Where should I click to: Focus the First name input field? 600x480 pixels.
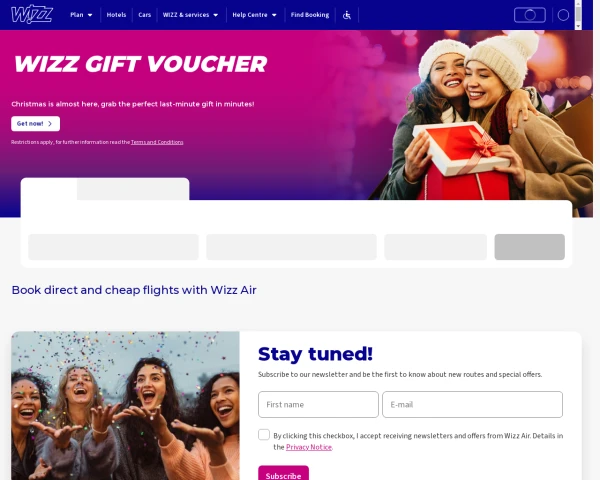point(318,404)
